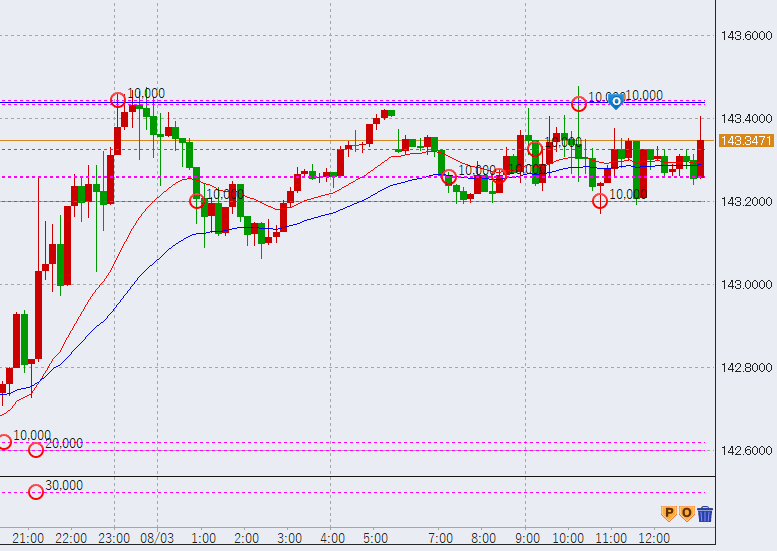This screenshot has height=551, width=777.
Task: Click the current price tag 143.3471
Action: pyautogui.click(x=746, y=141)
